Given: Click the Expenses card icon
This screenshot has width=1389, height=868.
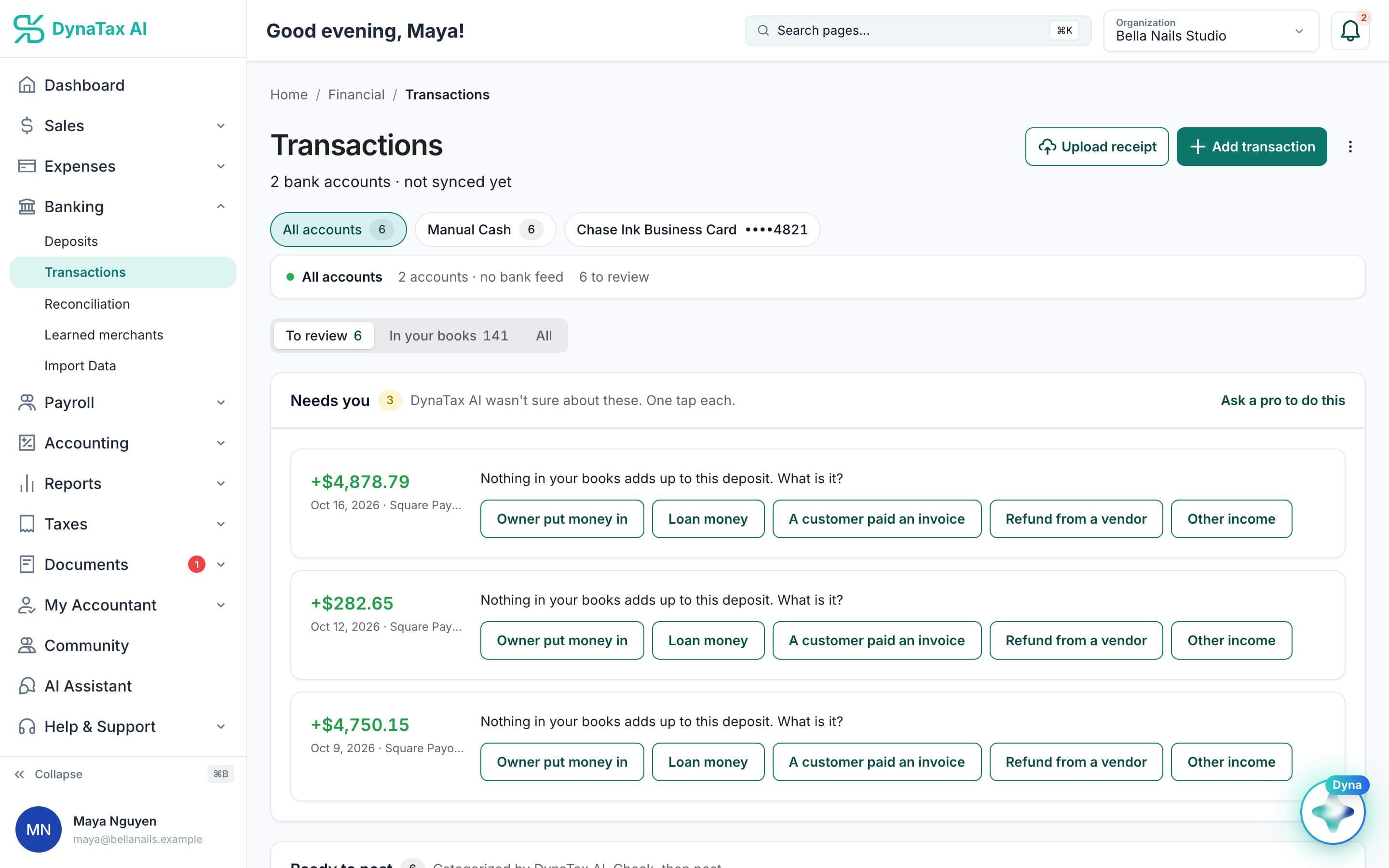Looking at the screenshot, I should pos(27,166).
